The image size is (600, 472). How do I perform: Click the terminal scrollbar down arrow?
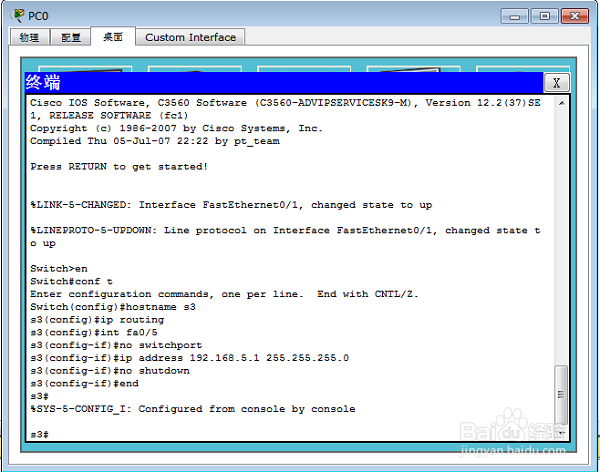click(x=561, y=433)
